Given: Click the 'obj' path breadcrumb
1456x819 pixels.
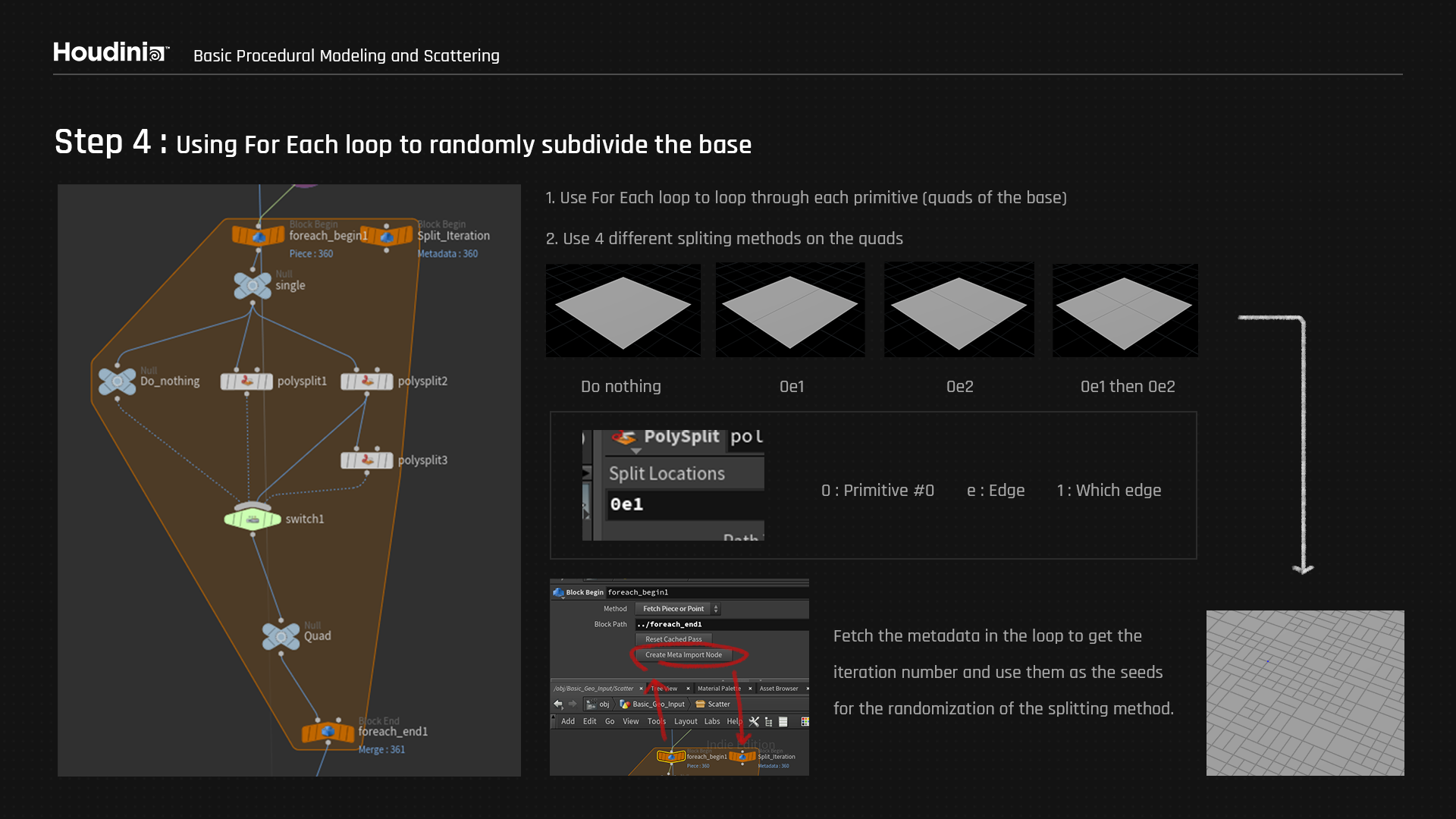Looking at the screenshot, I should point(598,704).
